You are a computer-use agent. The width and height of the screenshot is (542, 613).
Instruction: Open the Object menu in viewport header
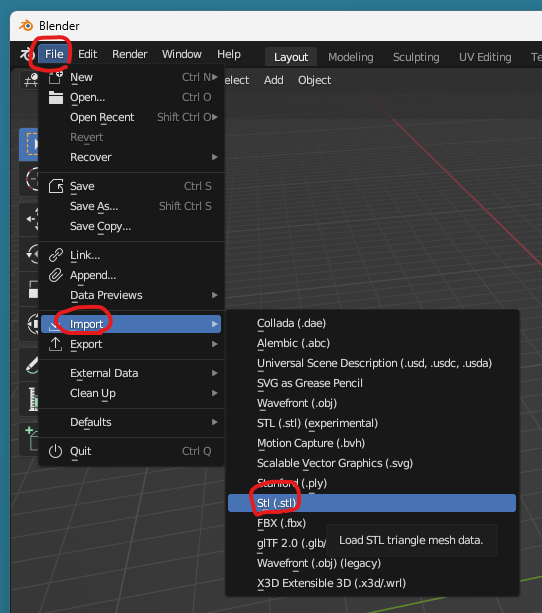point(314,80)
